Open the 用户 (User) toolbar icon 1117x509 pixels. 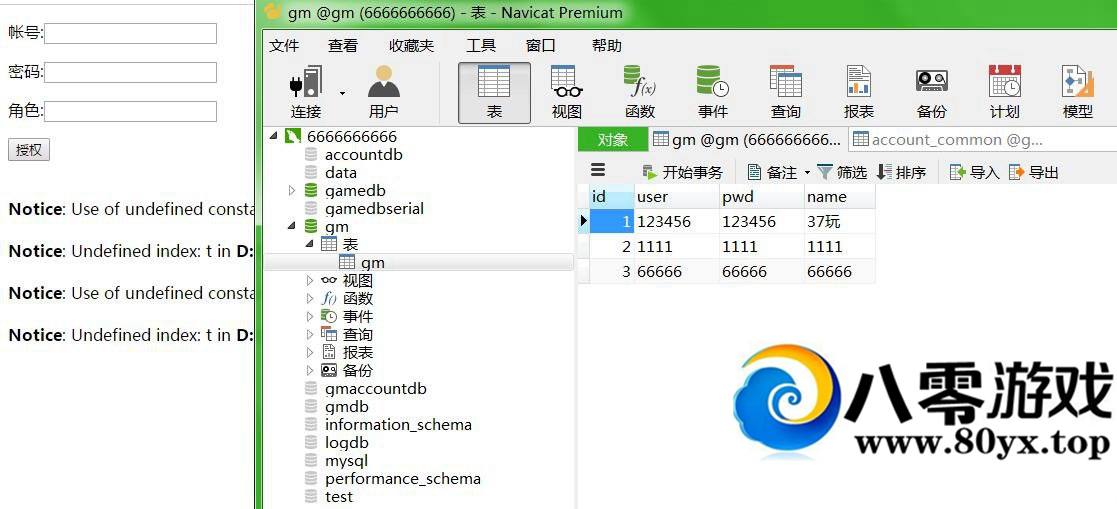click(x=383, y=92)
